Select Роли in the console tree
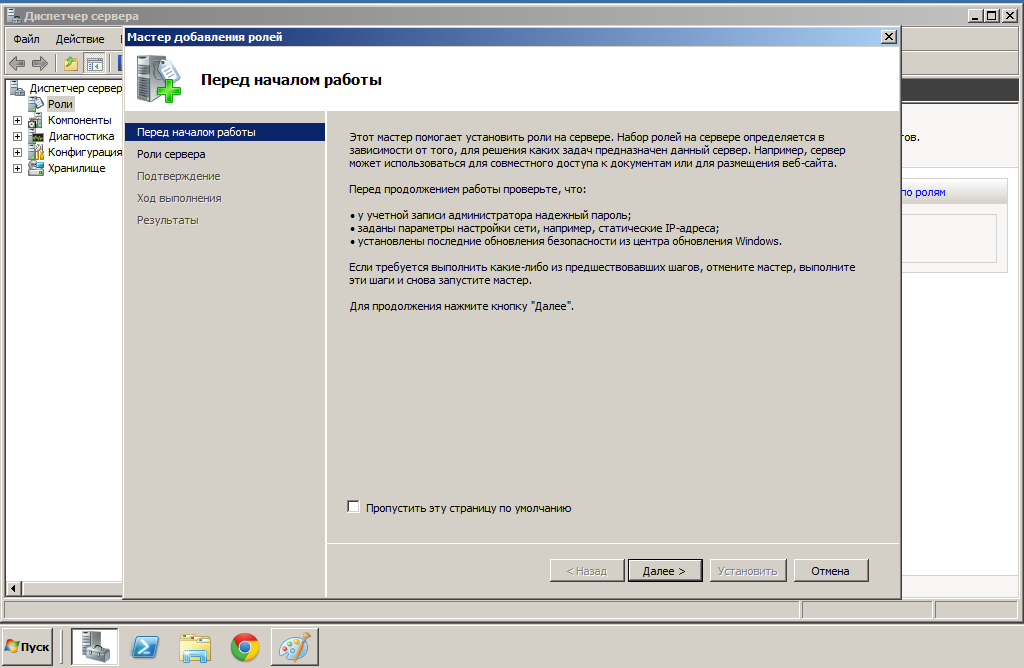Screen dimensions: 1024x668 coord(60,104)
